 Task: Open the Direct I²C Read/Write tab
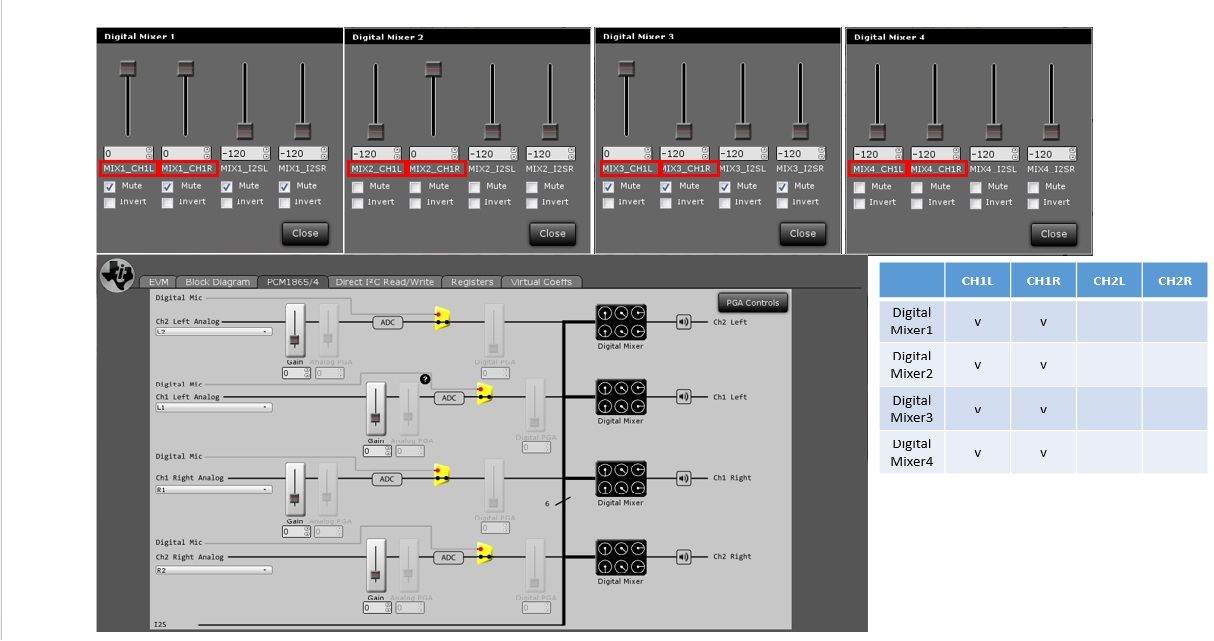(385, 282)
